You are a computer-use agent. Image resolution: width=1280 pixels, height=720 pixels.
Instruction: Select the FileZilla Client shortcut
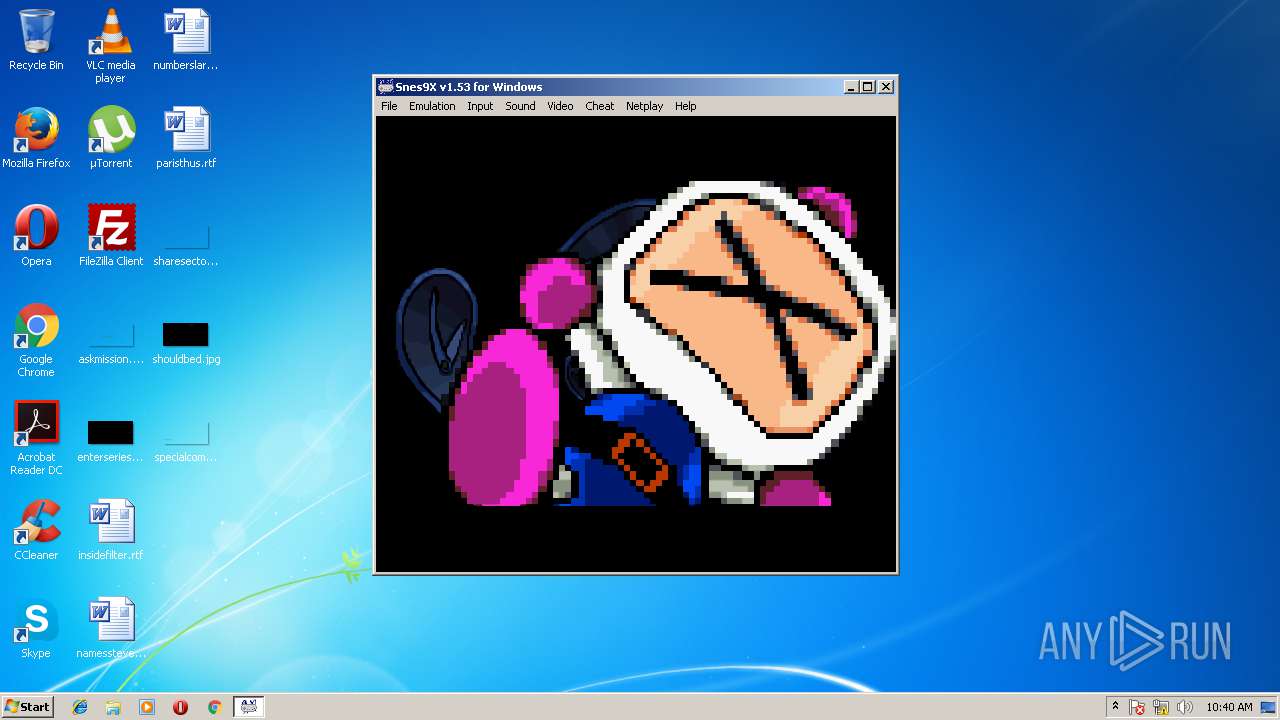pos(111,236)
